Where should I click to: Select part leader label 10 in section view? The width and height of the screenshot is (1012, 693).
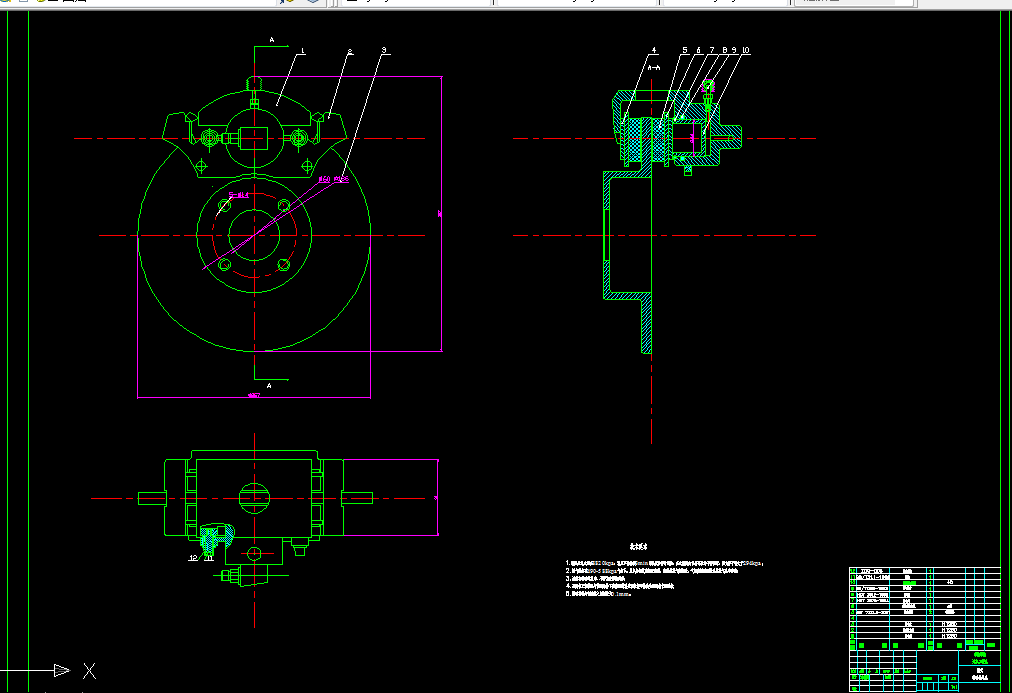[x=745, y=50]
